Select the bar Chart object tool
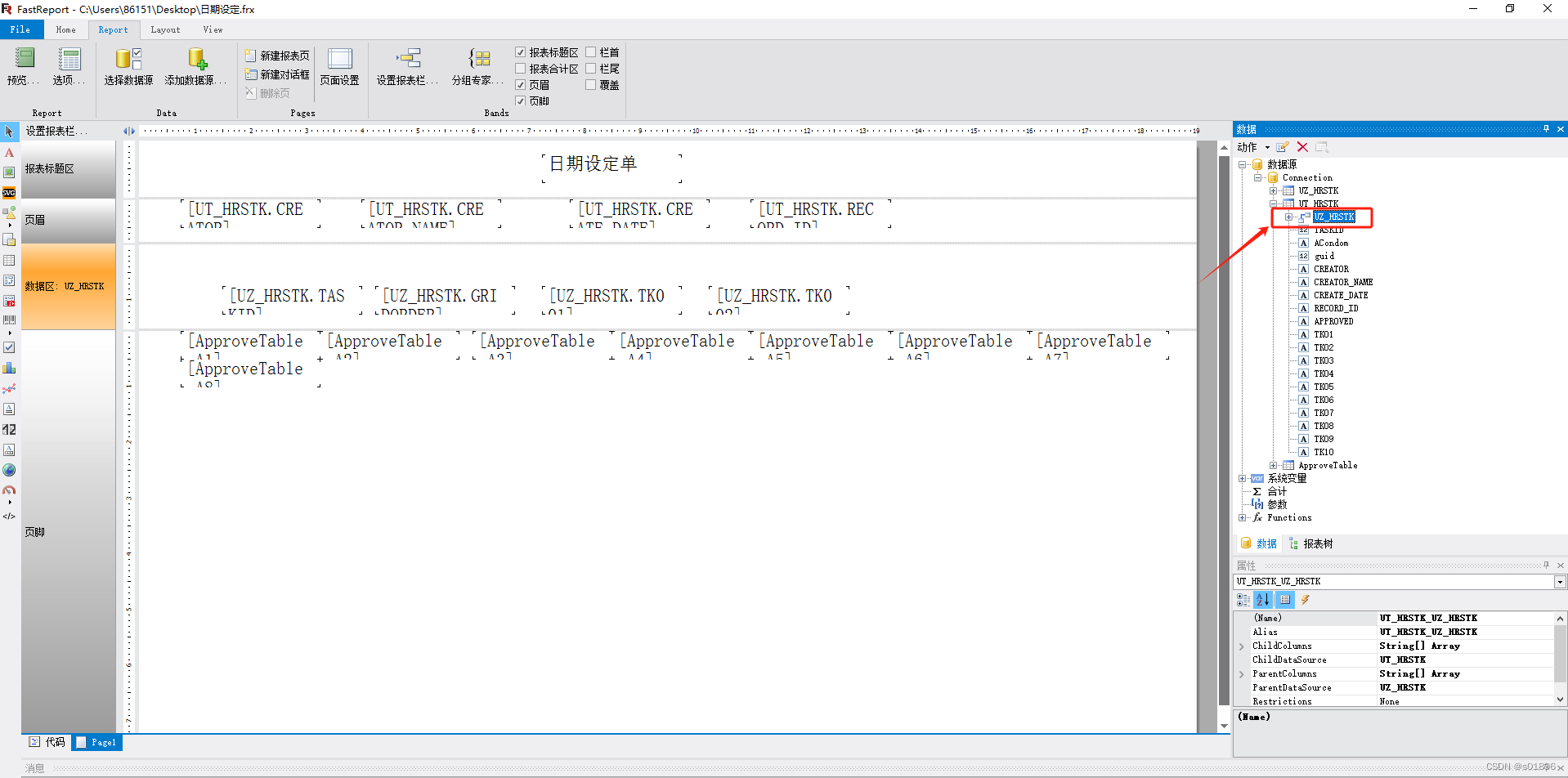1568x778 pixels. pos(9,368)
